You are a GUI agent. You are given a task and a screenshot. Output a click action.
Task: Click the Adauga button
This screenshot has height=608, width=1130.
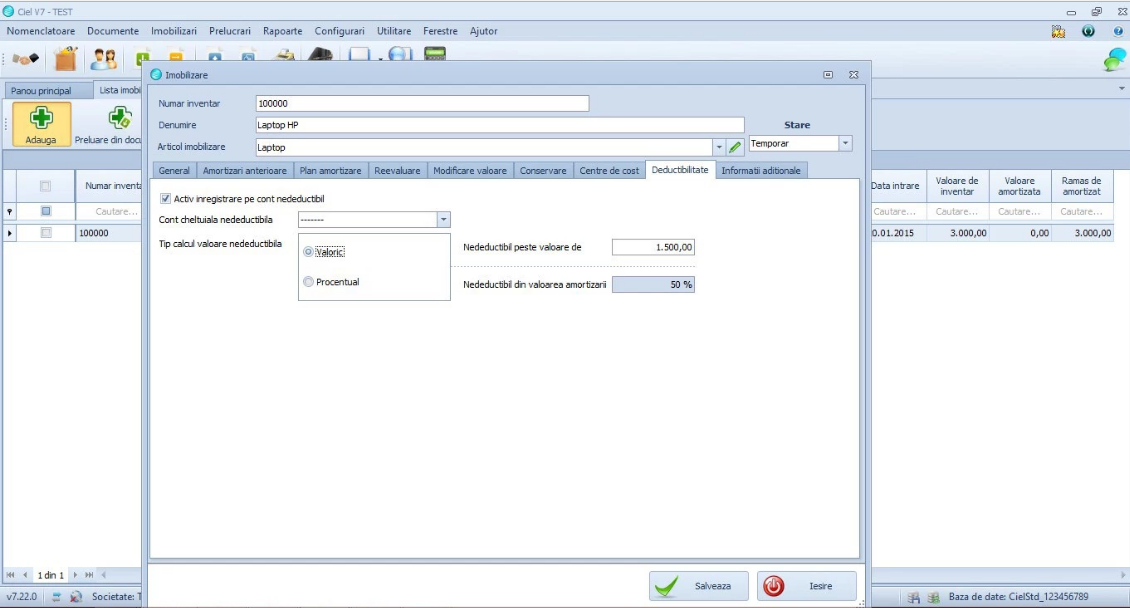[41, 124]
